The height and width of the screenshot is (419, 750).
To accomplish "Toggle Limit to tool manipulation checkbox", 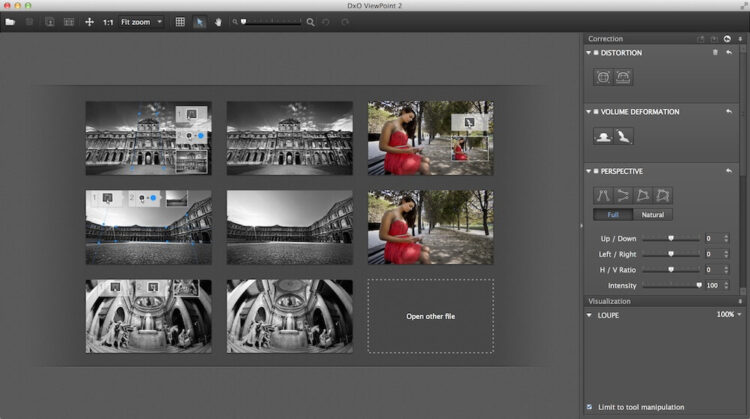I will [589, 406].
